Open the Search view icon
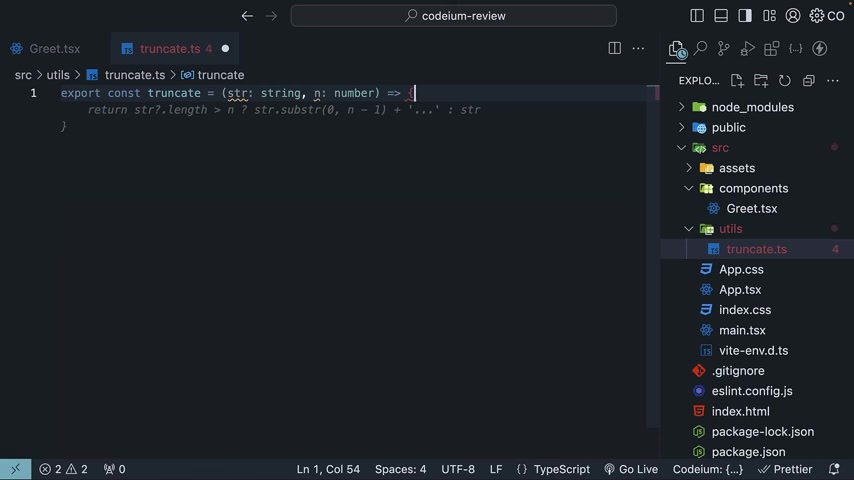 point(700,48)
